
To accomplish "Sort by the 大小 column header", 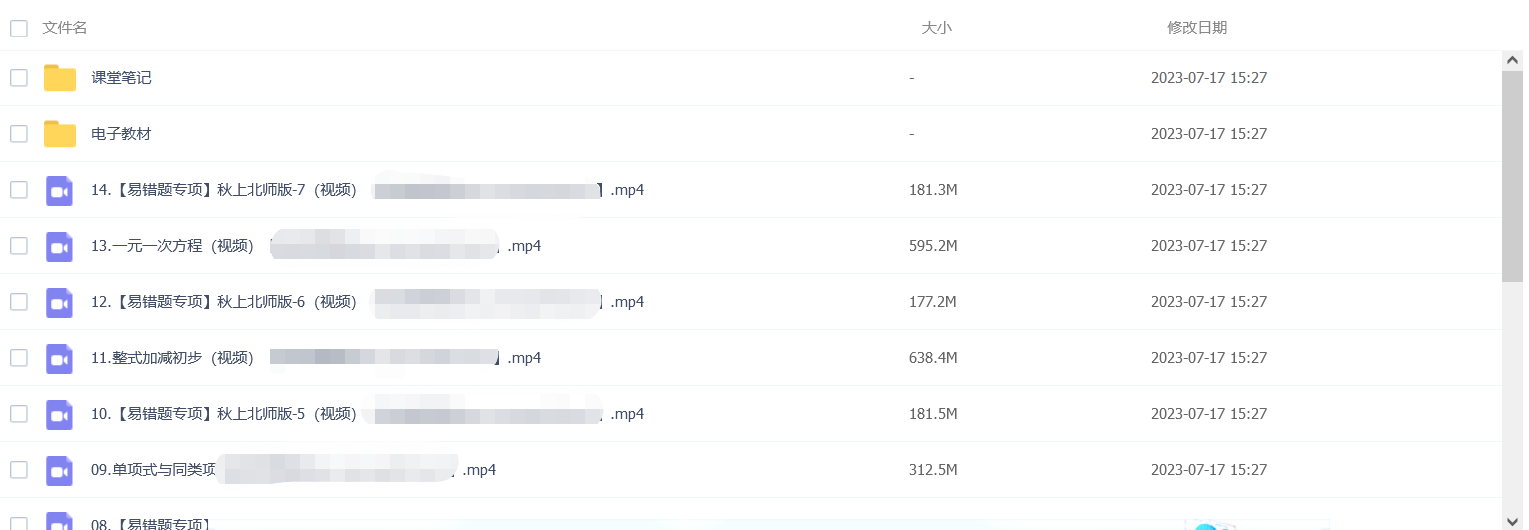I will (x=936, y=28).
